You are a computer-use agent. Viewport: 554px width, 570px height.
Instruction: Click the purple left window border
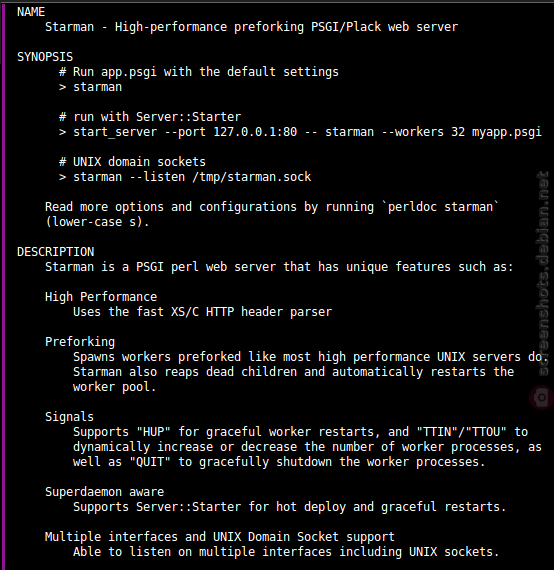pos(3,285)
